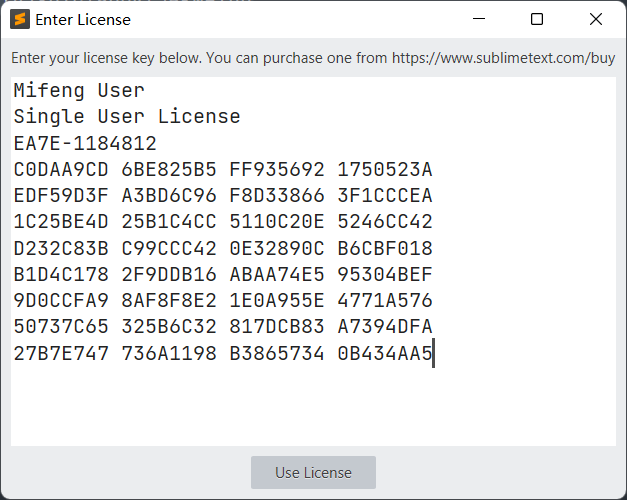This screenshot has height=500, width=627.
Task: Maximize the Enter License dialog
Action: click(537, 19)
